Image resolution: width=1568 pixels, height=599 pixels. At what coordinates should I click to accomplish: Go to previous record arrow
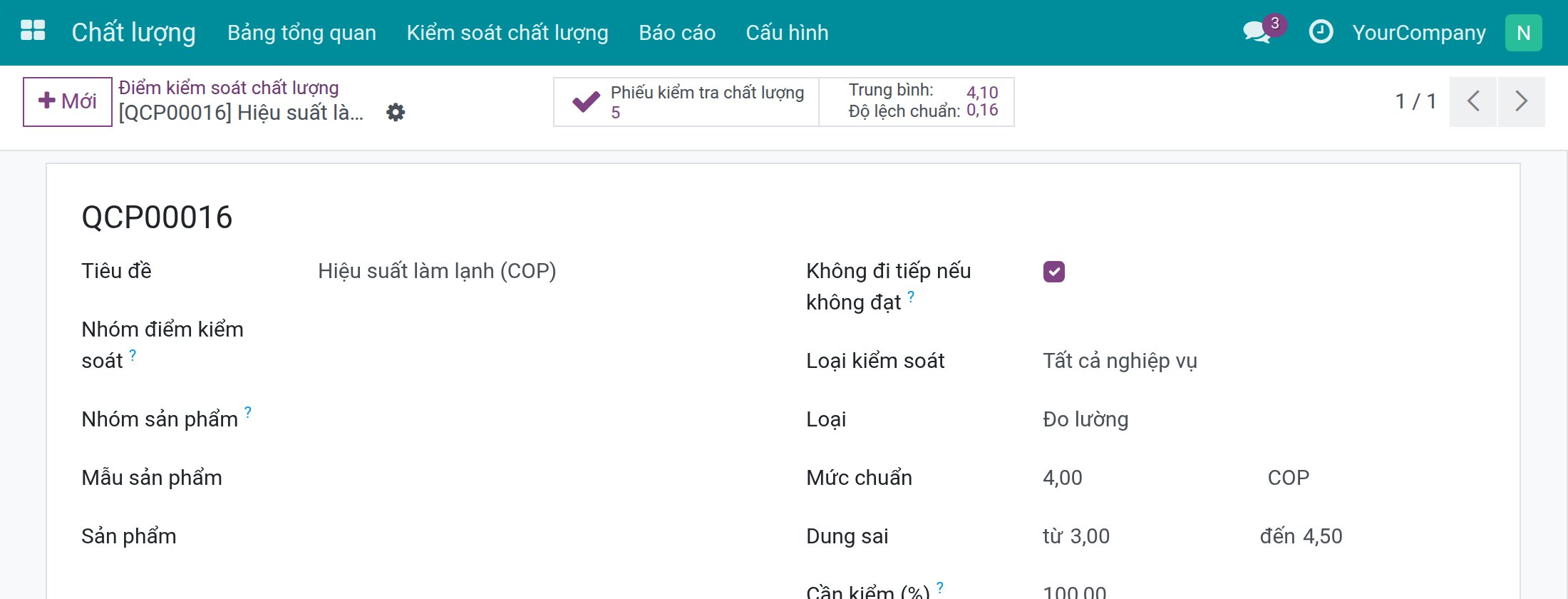pos(1472,101)
